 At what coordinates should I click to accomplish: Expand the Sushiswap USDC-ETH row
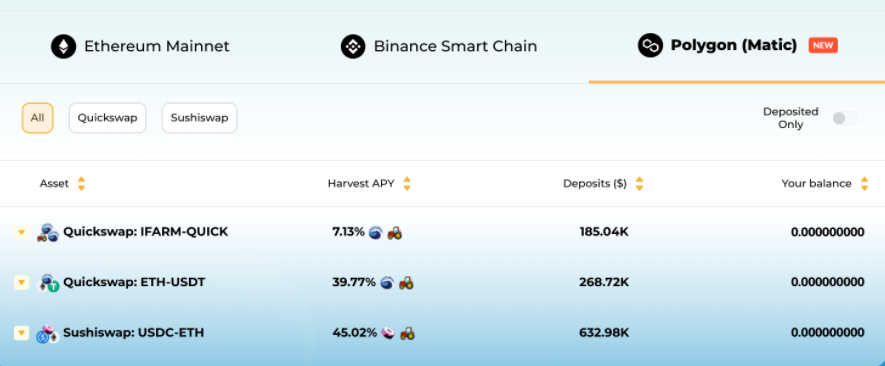coord(21,333)
